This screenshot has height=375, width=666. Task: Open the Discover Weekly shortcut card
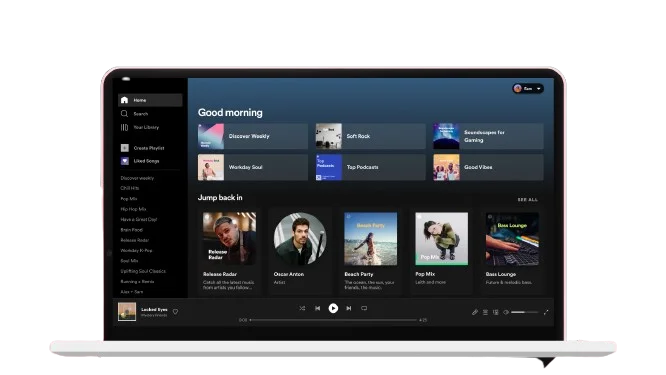[253, 136]
